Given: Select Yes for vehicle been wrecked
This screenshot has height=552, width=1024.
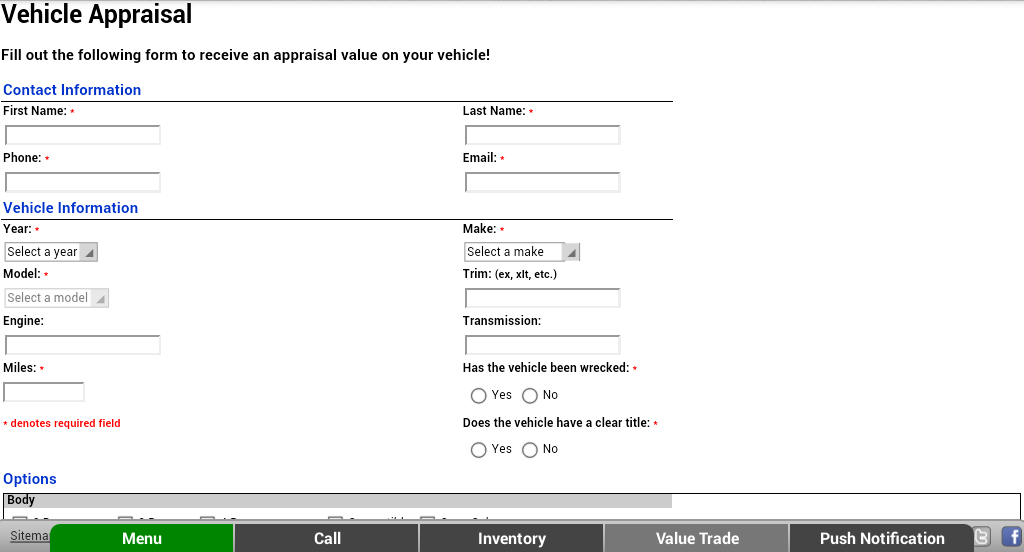Looking at the screenshot, I should 479,395.
